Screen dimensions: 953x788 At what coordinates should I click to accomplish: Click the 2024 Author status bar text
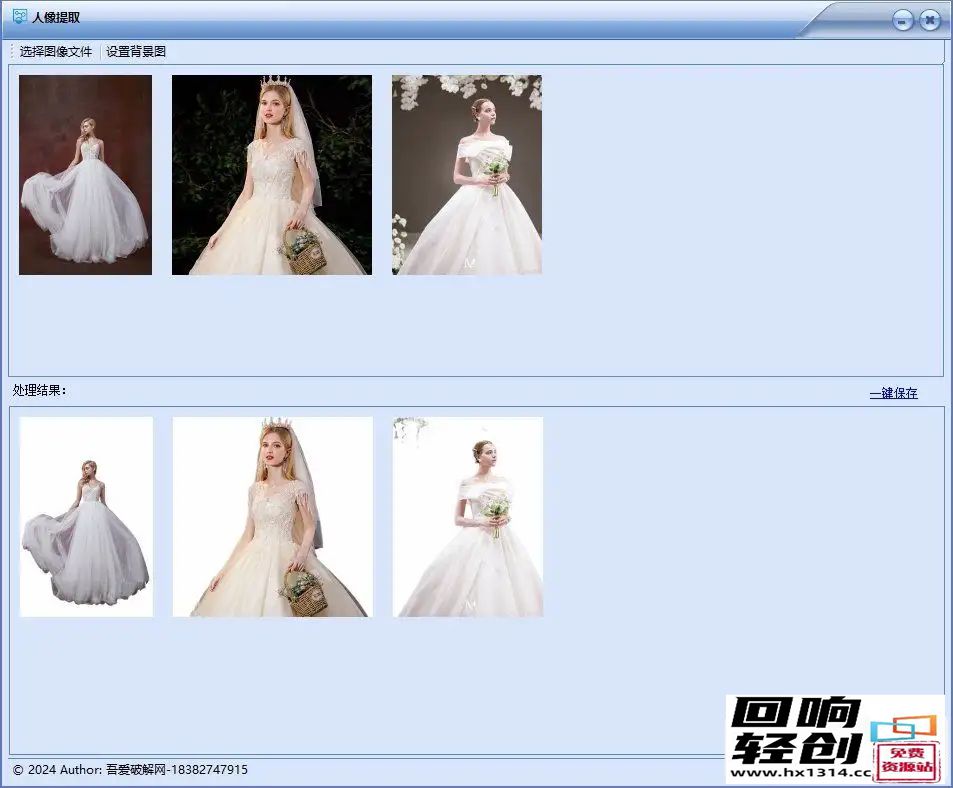click(x=130, y=770)
